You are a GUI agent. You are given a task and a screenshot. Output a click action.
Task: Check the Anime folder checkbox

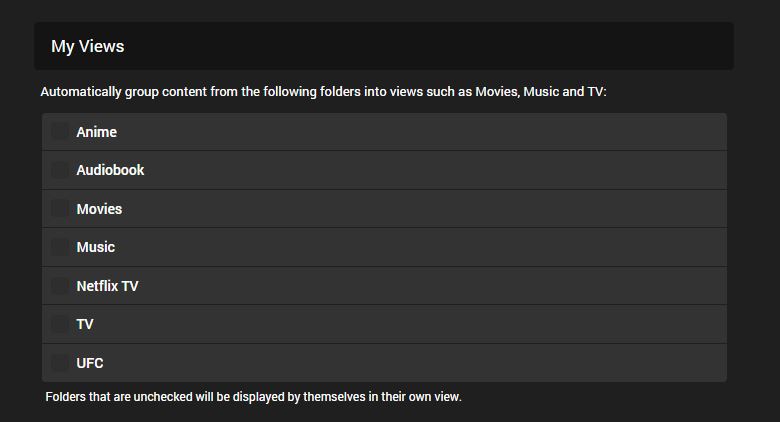pos(61,132)
